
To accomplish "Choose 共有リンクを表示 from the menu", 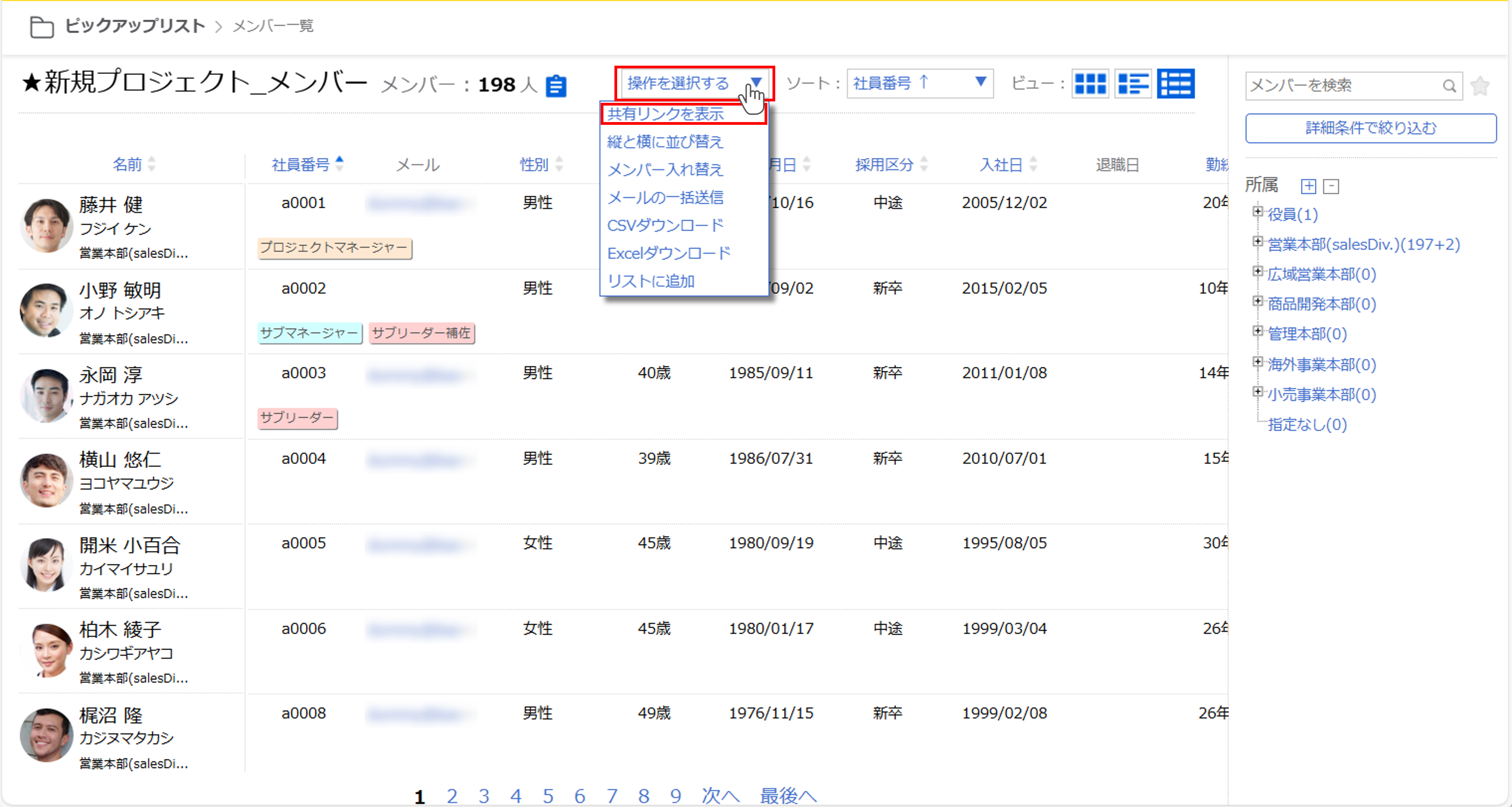I will coord(665,114).
